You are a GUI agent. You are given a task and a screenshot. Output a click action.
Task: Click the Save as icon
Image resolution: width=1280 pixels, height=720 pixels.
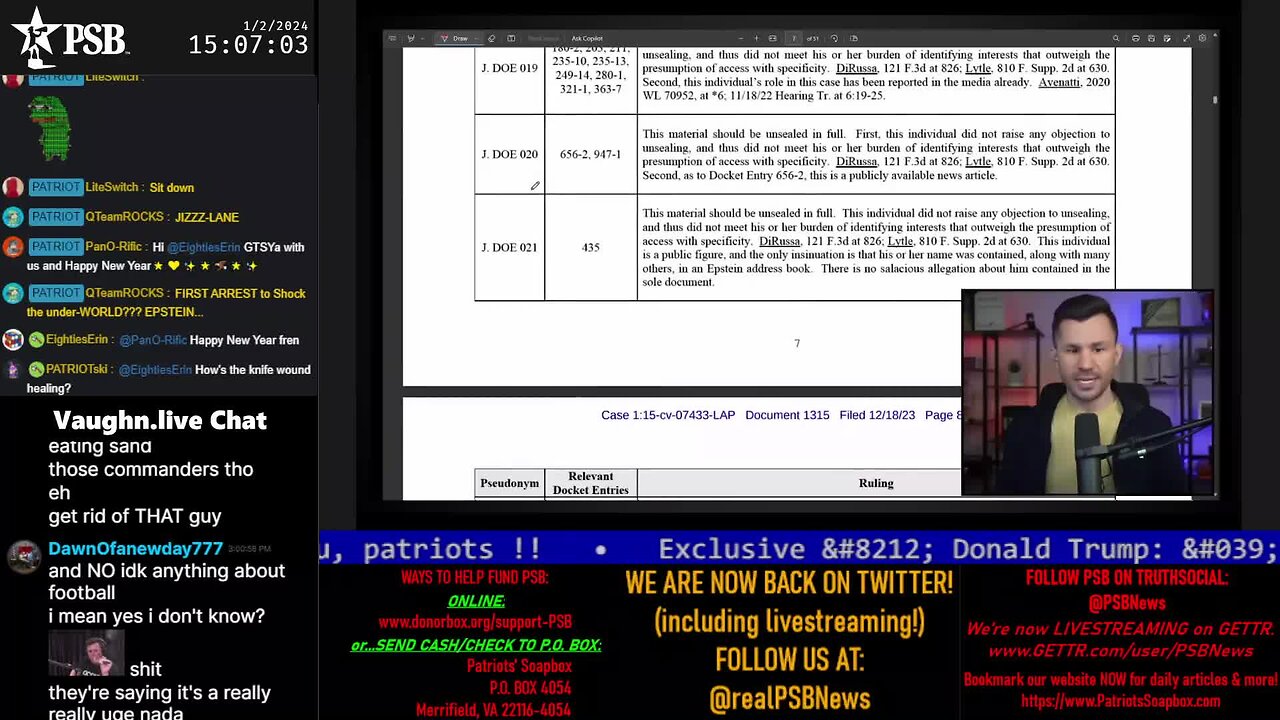pyautogui.click(x=1167, y=38)
